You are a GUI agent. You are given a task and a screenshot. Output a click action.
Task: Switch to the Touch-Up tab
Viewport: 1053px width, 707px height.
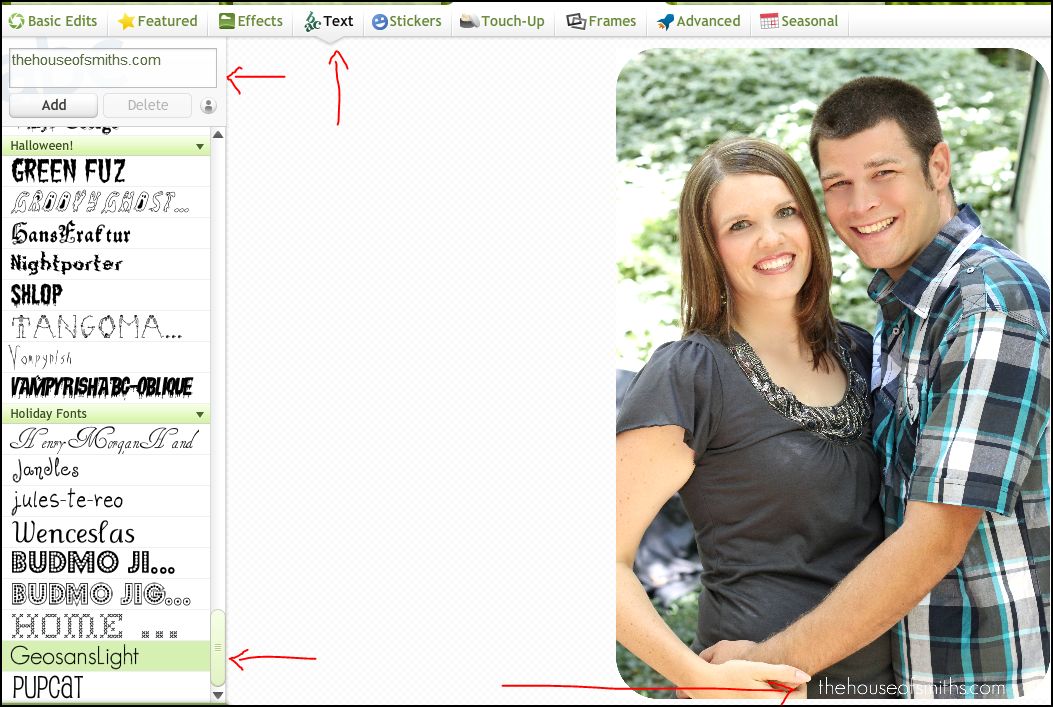tap(502, 21)
